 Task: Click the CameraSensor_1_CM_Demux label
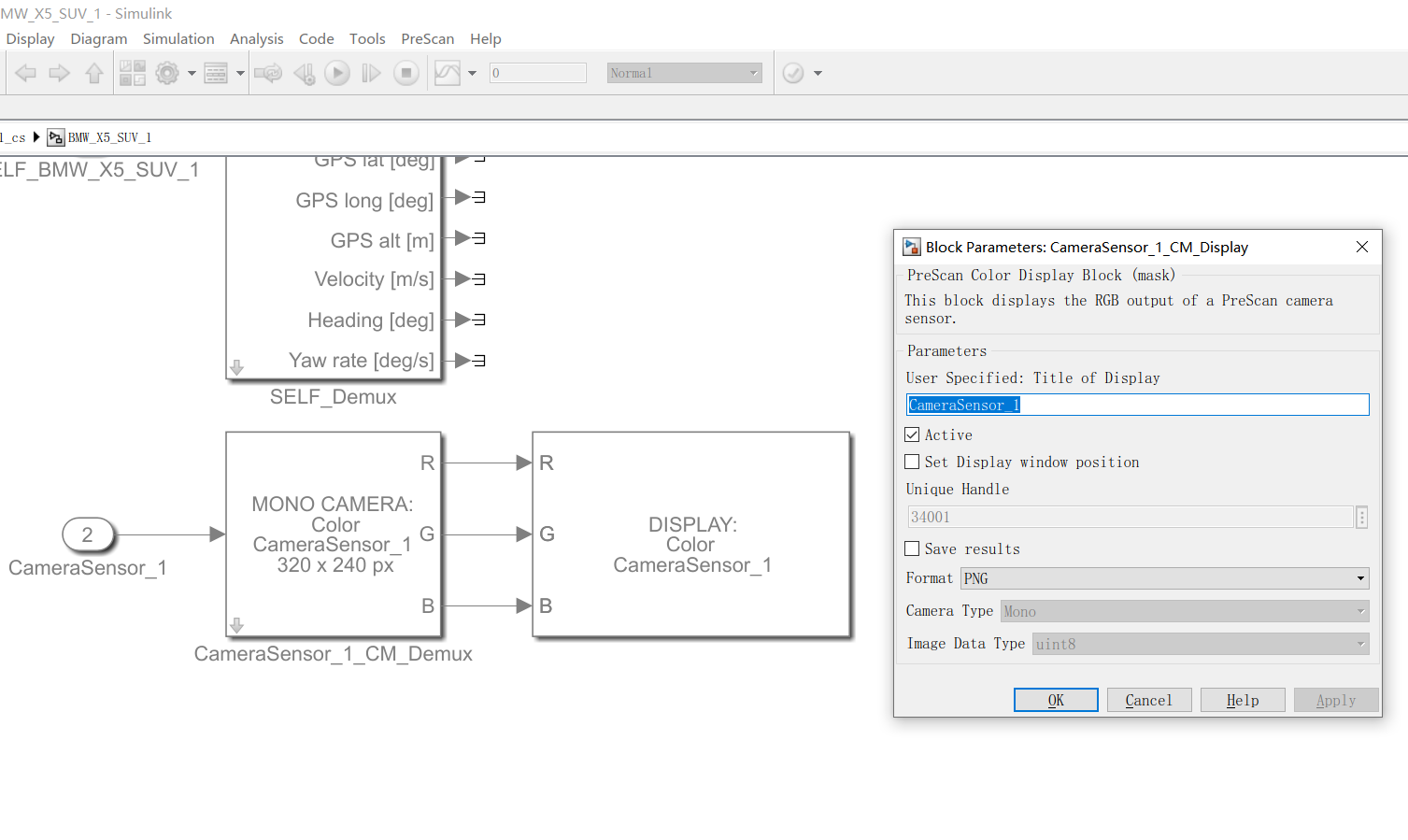click(x=334, y=654)
